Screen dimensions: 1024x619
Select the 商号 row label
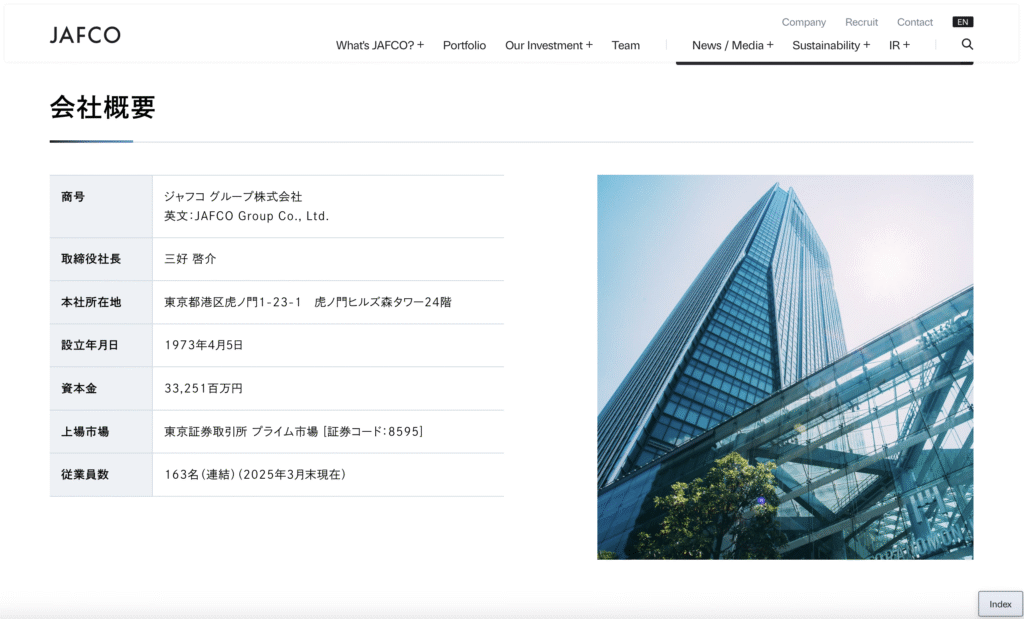pos(73,197)
